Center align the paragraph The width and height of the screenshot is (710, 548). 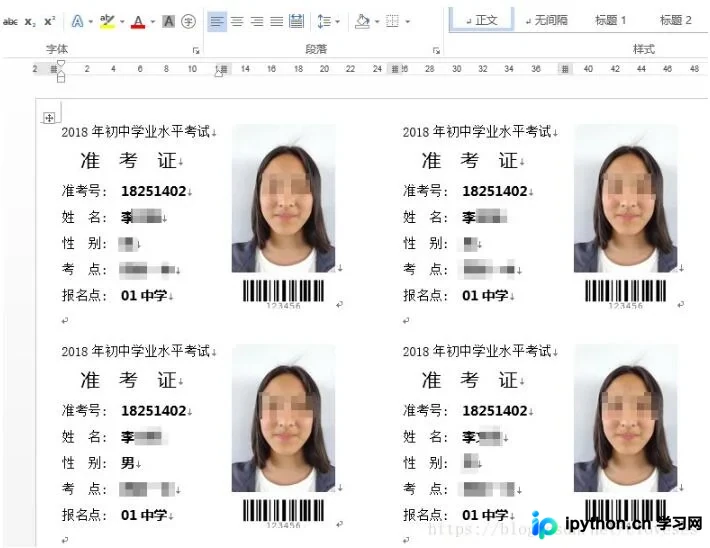click(237, 21)
